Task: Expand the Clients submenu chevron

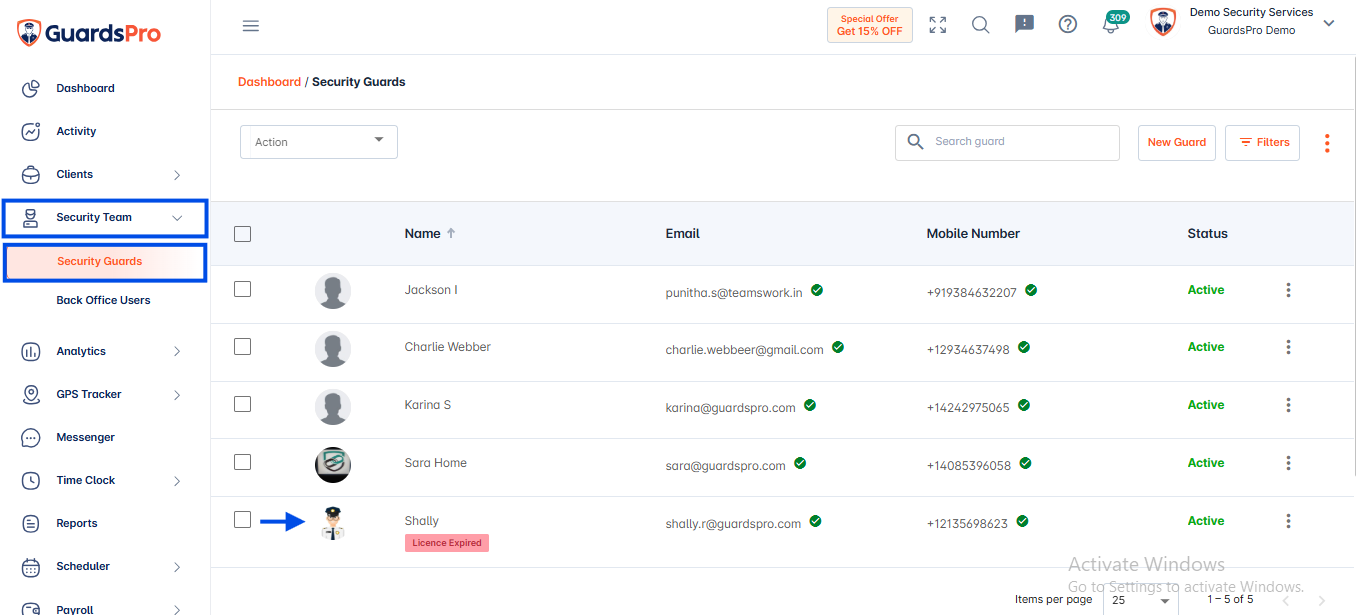Action: [x=177, y=175]
